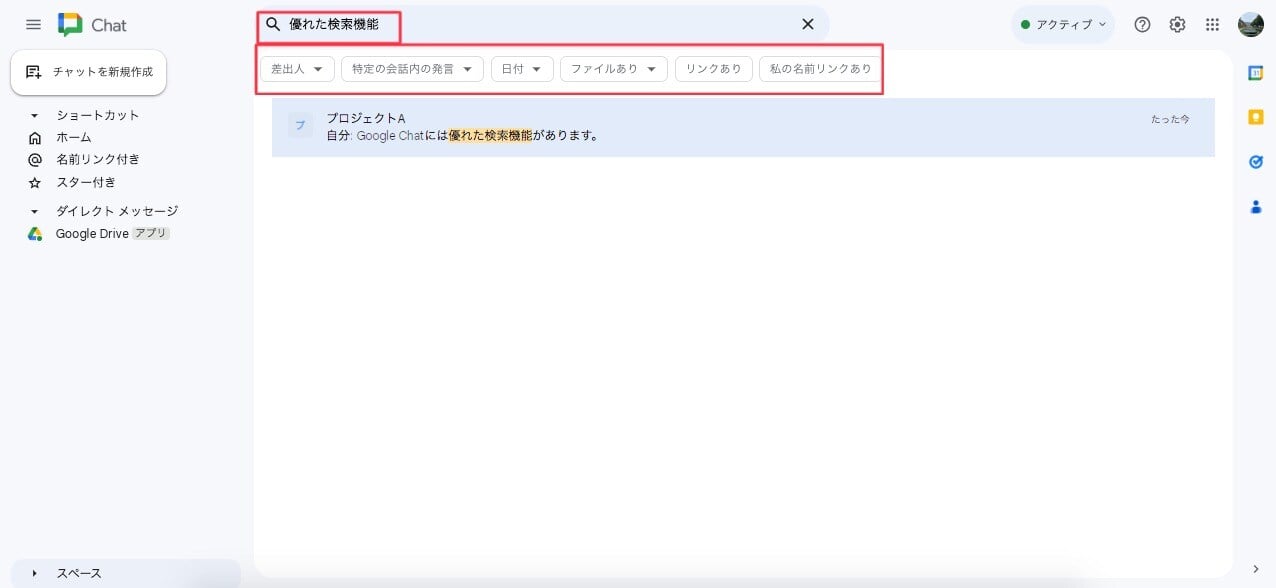Open Google Tasks in side panel

tap(1256, 161)
